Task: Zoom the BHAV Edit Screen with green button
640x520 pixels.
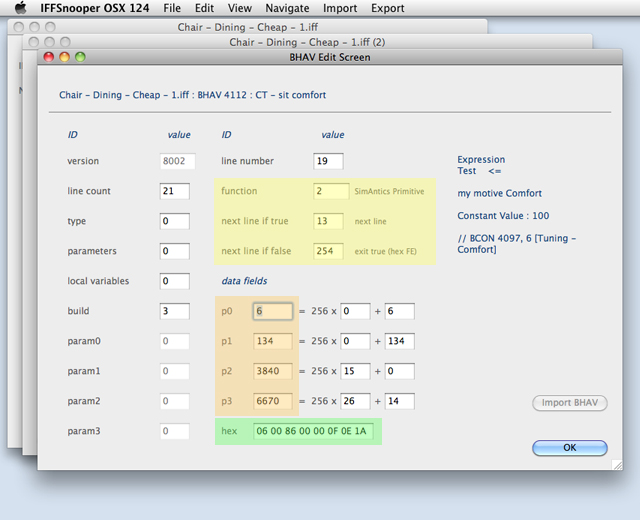Action: pos(81,58)
